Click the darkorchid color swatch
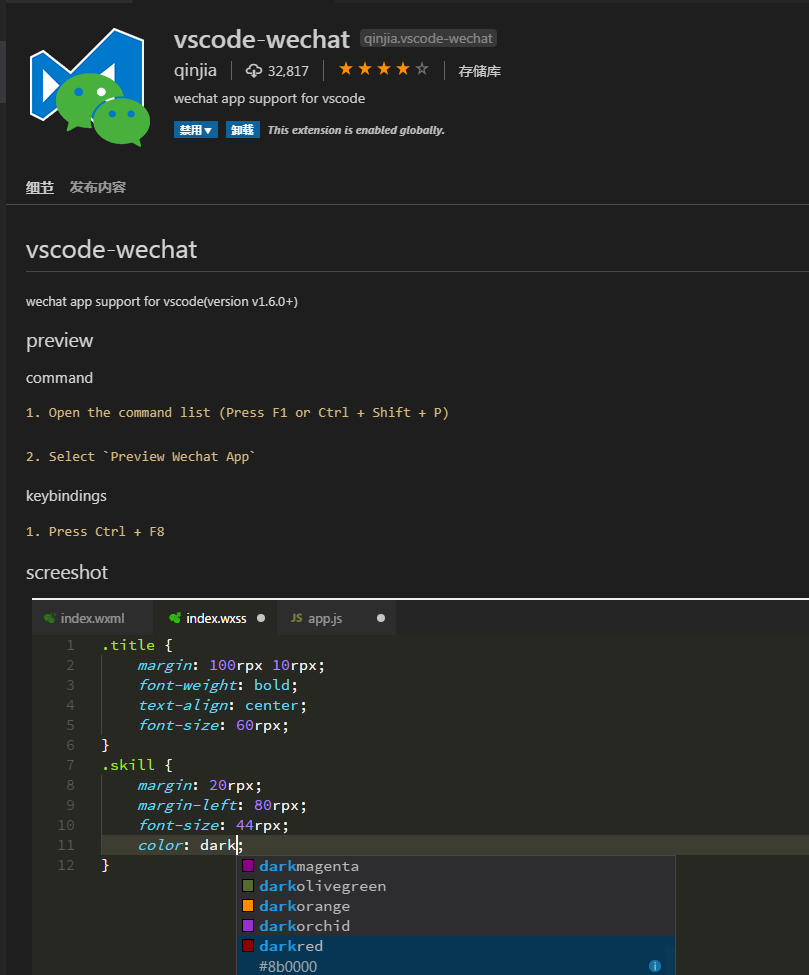 (x=248, y=925)
